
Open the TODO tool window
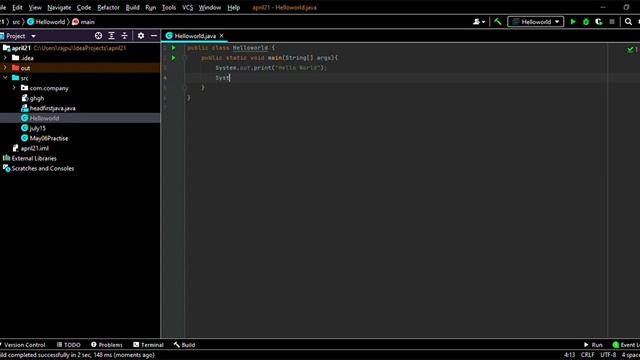tap(69, 345)
